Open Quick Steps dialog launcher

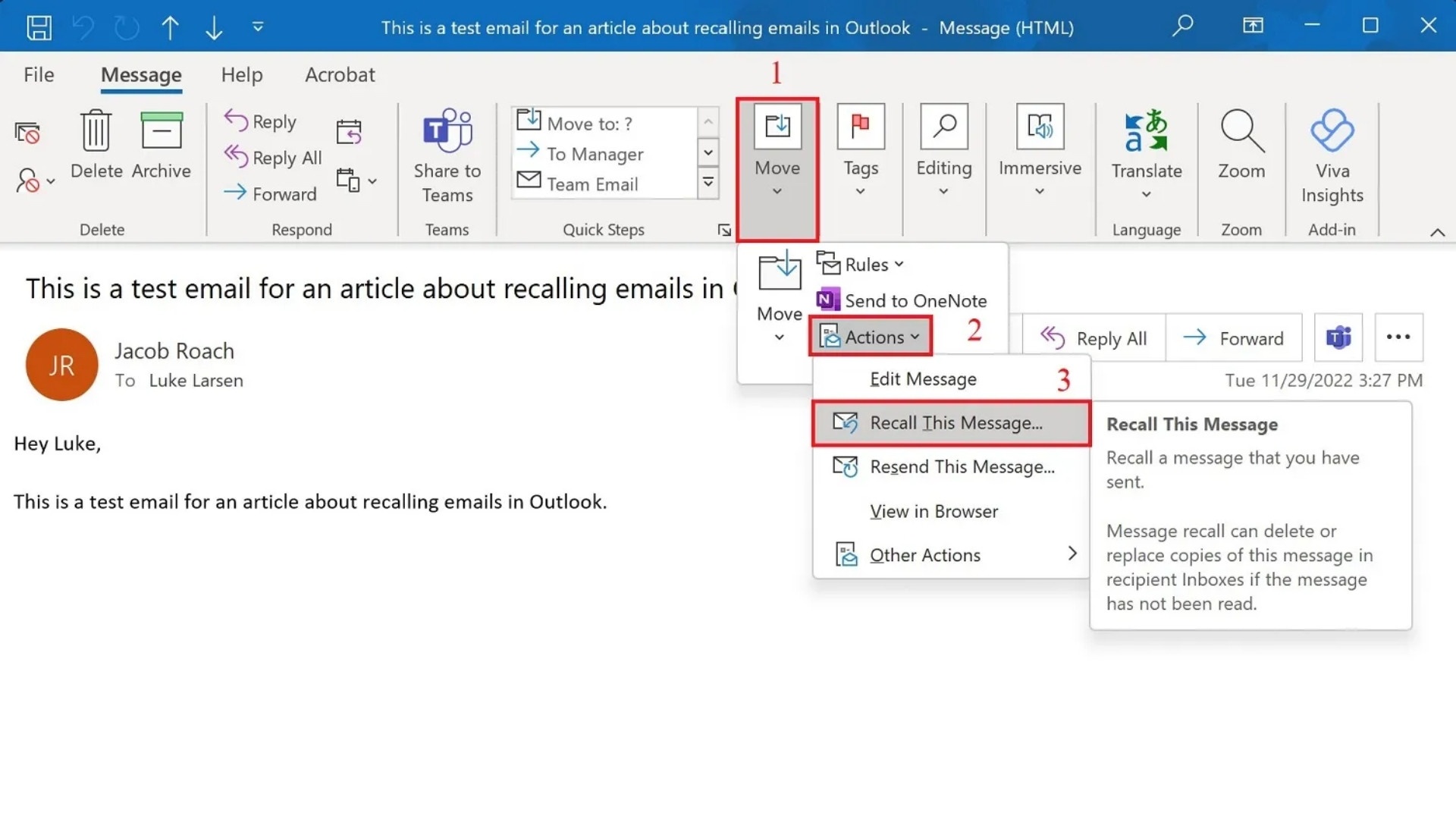[x=724, y=230]
